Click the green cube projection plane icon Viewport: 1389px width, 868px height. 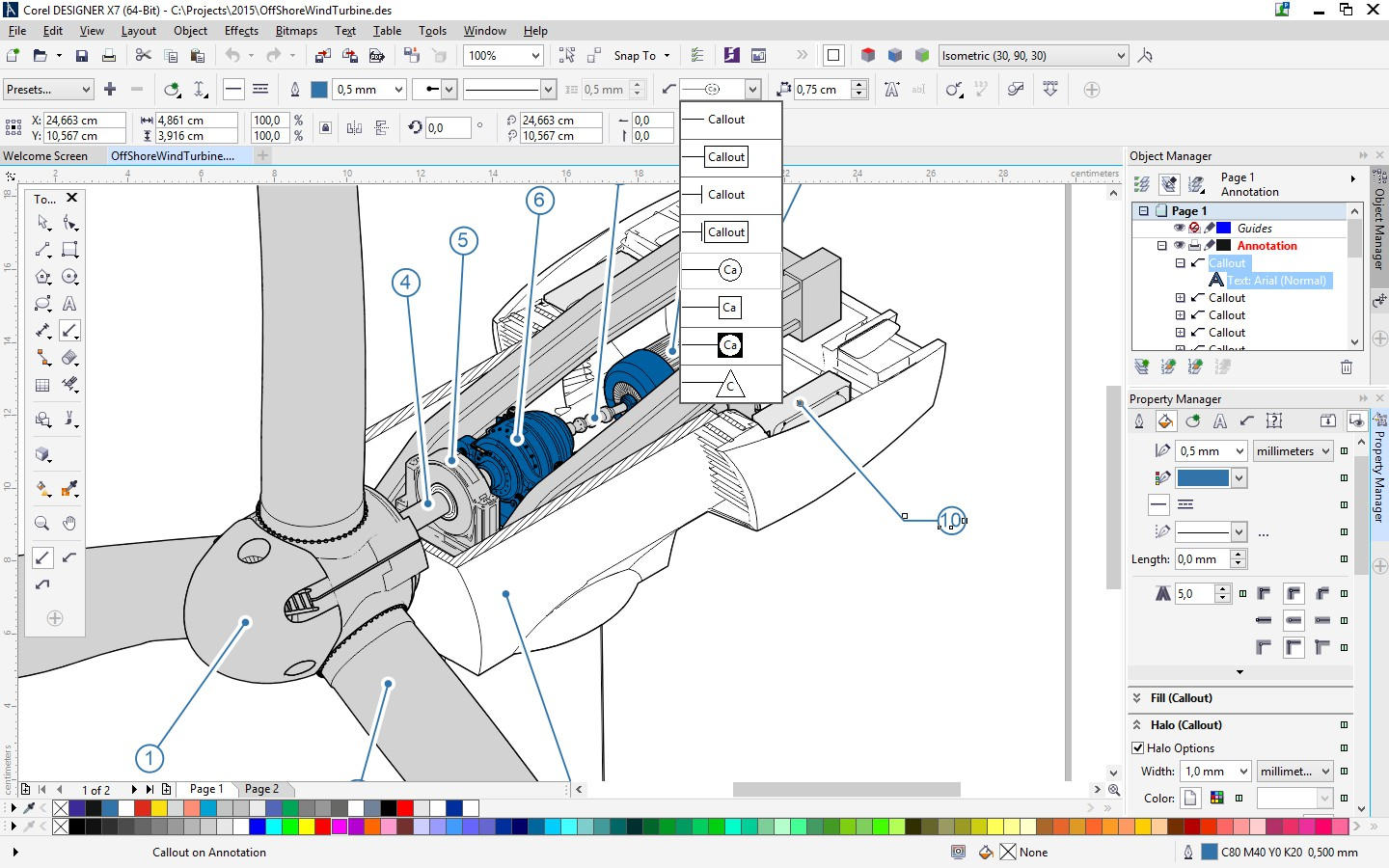point(922,56)
